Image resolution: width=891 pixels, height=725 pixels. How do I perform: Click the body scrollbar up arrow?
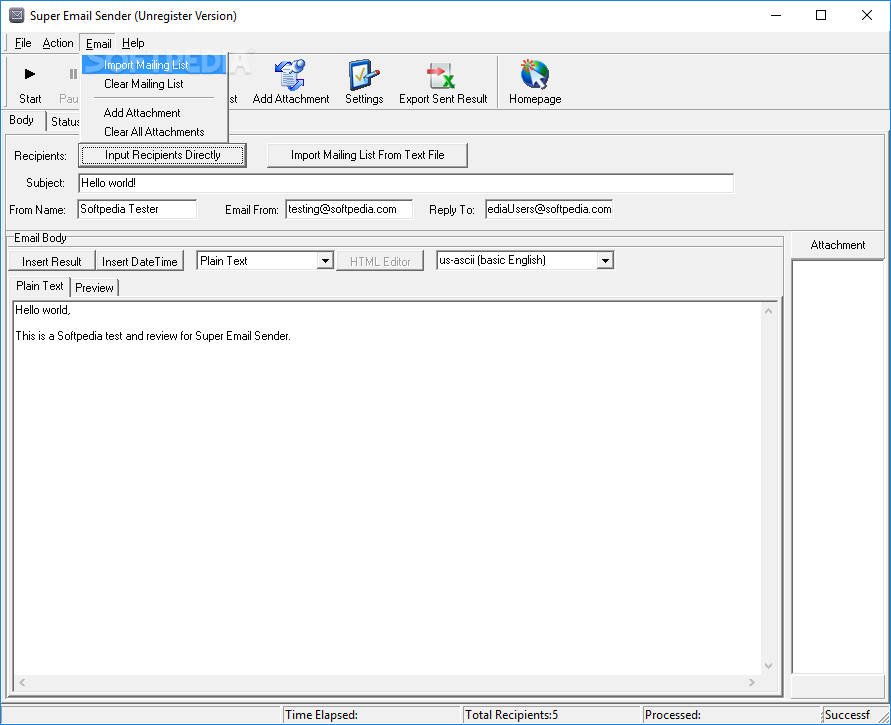(768, 311)
